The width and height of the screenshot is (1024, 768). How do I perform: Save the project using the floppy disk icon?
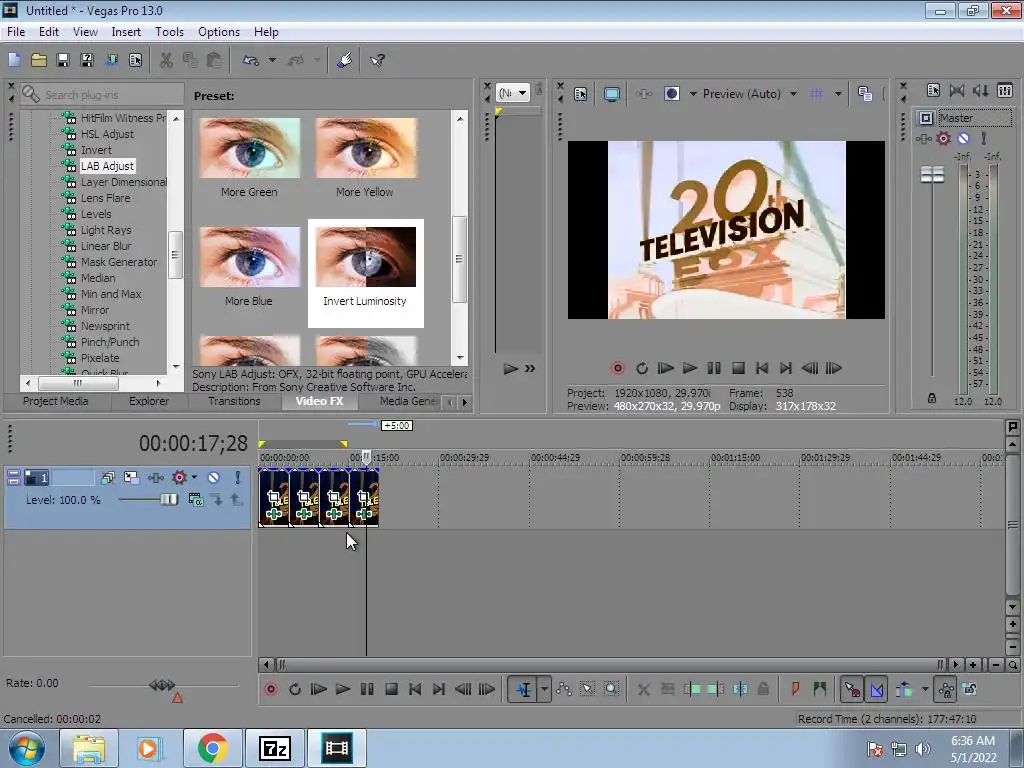coord(63,61)
